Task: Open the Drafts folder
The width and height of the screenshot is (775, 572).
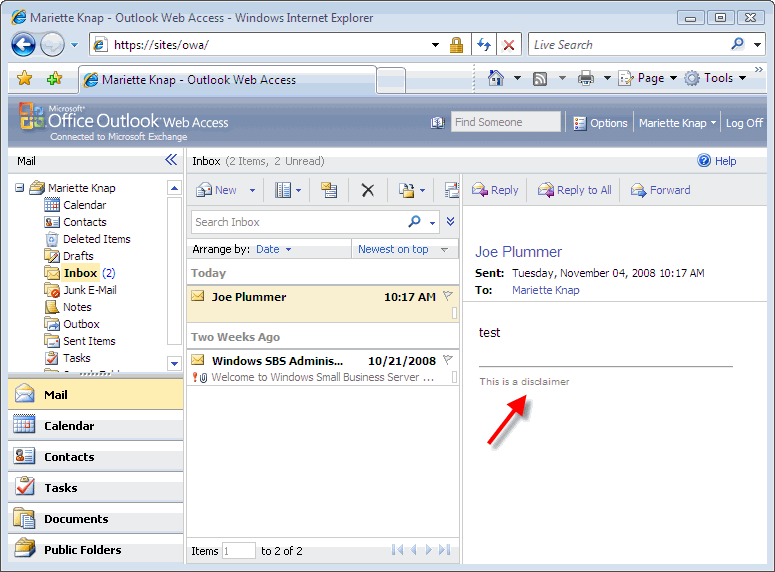Action: tap(69, 256)
